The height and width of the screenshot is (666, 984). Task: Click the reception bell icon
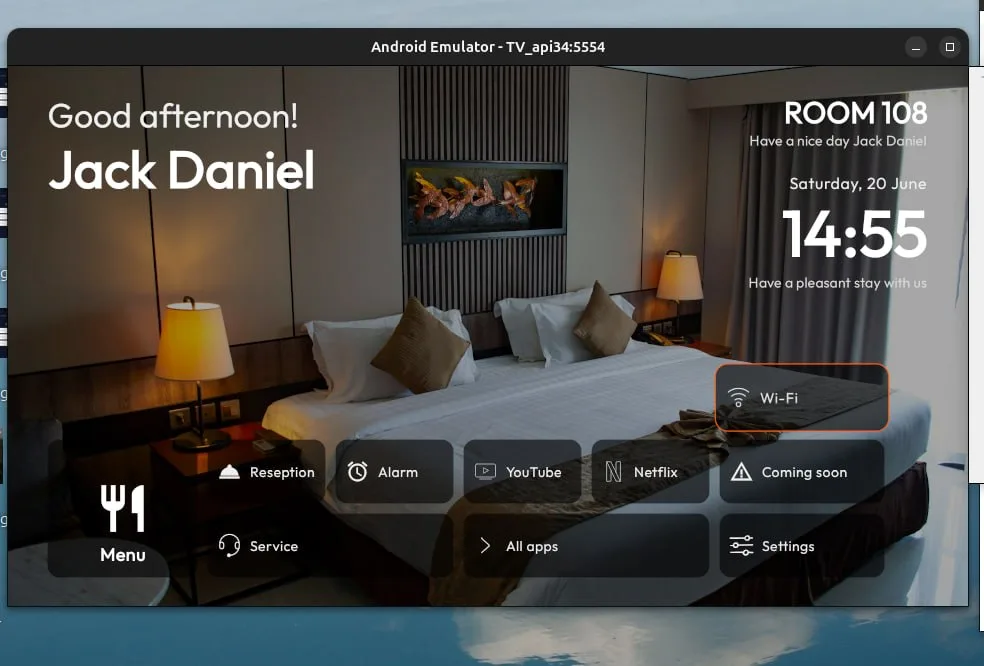(x=229, y=471)
